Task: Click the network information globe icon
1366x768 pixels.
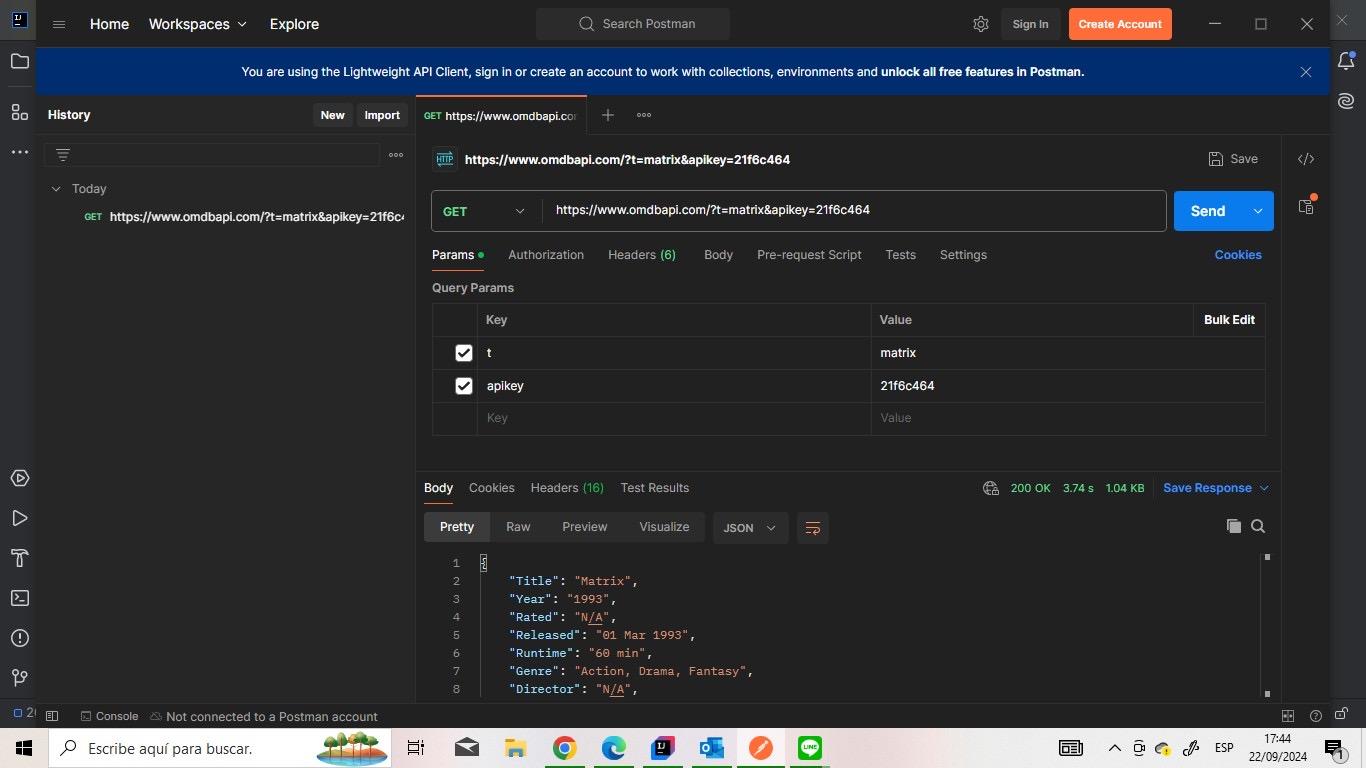Action: [991, 488]
